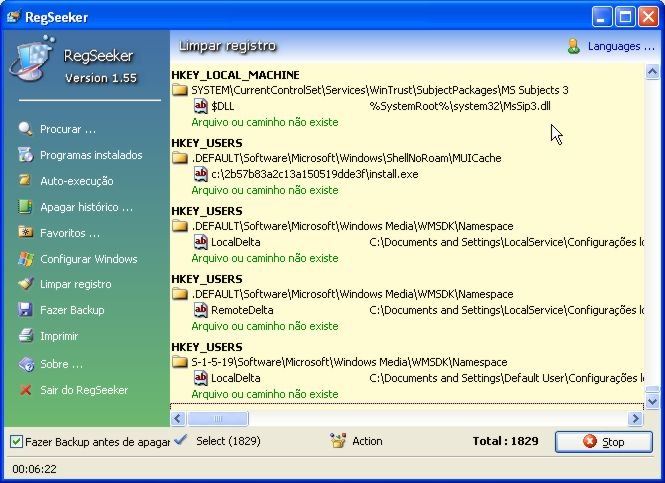Click the Limpar registro broom icon

point(25,284)
